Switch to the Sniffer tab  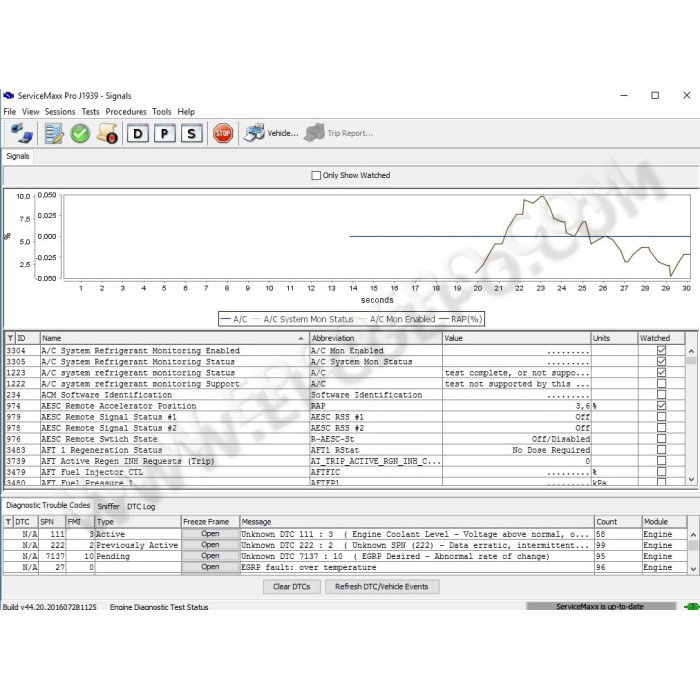click(108, 507)
